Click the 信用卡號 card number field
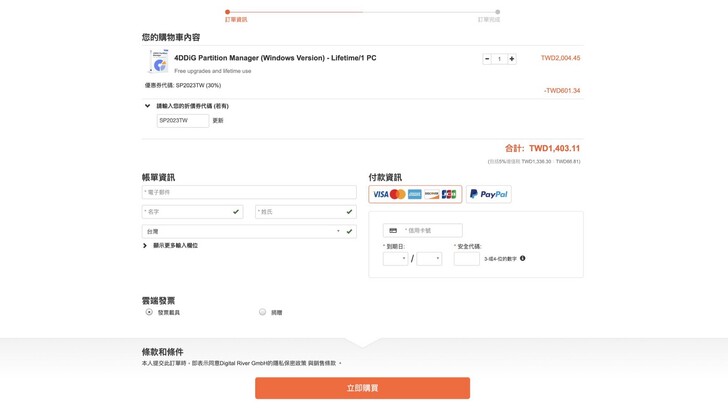This screenshot has width=728, height=410. coord(422,230)
